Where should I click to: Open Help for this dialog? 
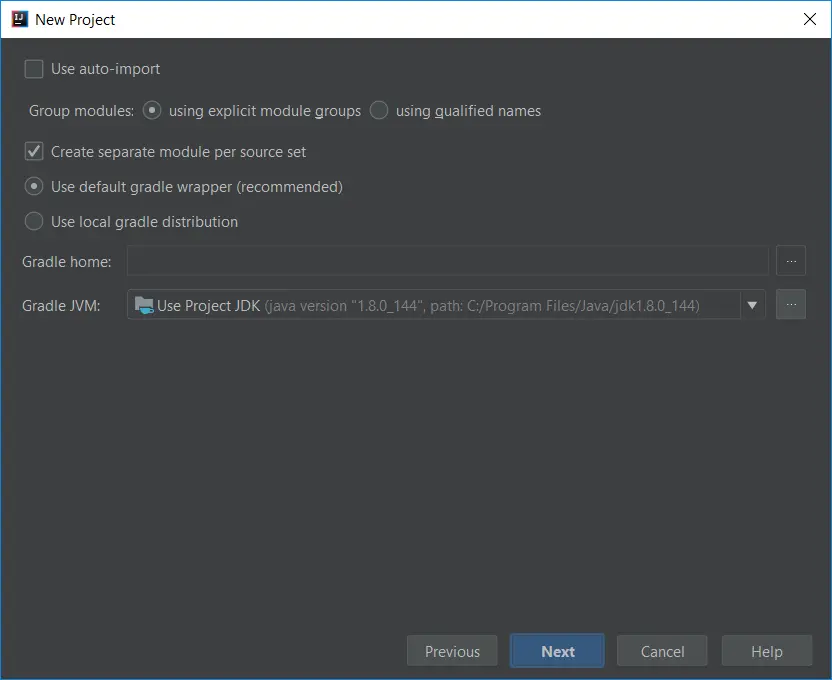767,651
